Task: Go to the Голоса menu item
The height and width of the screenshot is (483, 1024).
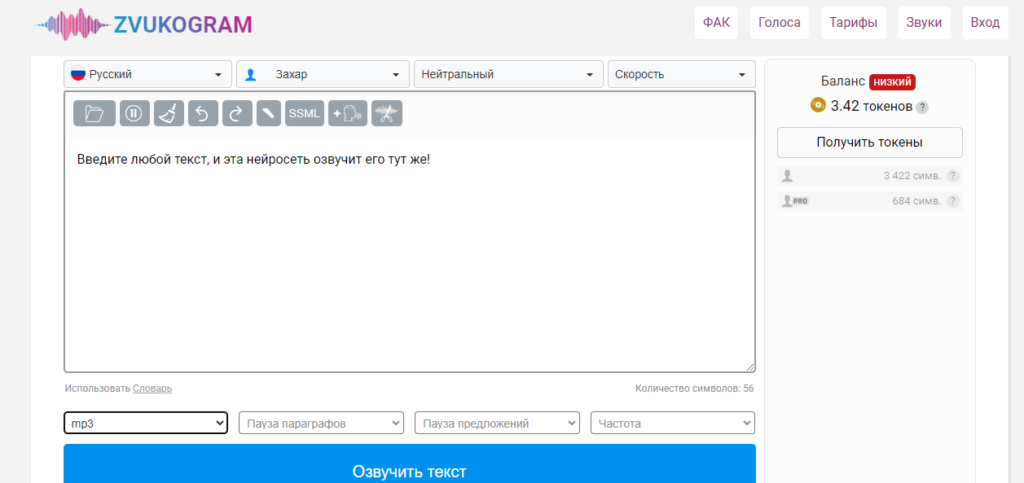Action: tap(779, 23)
